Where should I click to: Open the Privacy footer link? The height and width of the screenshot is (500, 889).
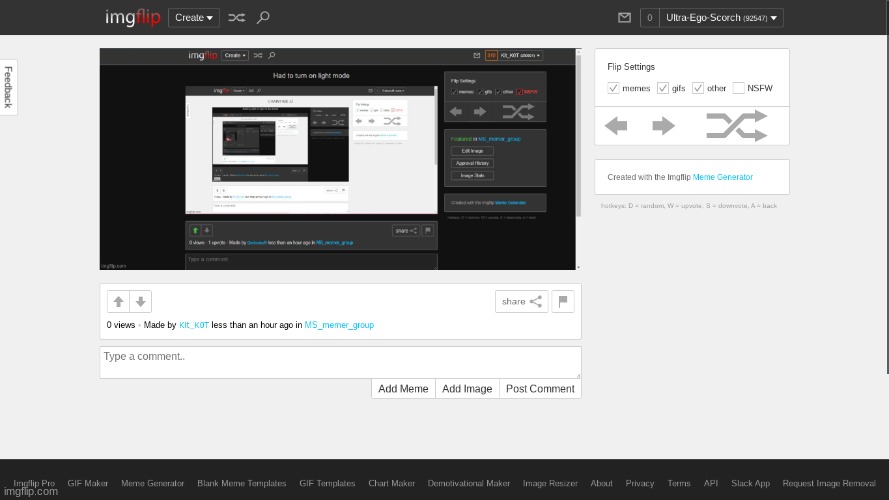pos(640,483)
